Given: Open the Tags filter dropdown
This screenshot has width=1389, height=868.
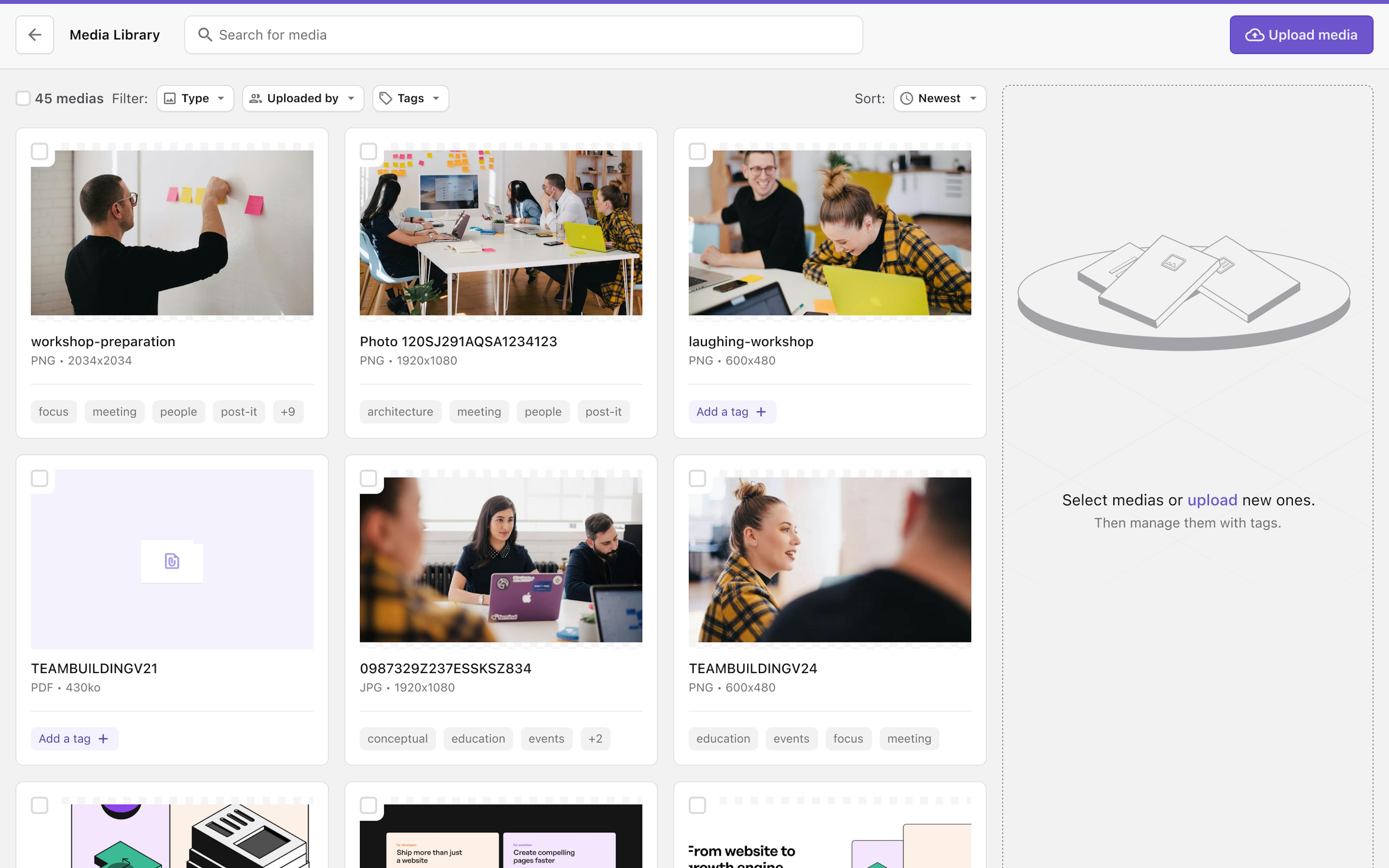Looking at the screenshot, I should coord(411,98).
